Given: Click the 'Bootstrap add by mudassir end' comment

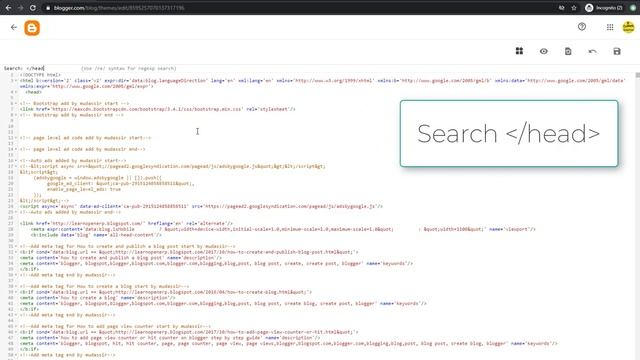Looking at the screenshot, I should coord(71,115).
